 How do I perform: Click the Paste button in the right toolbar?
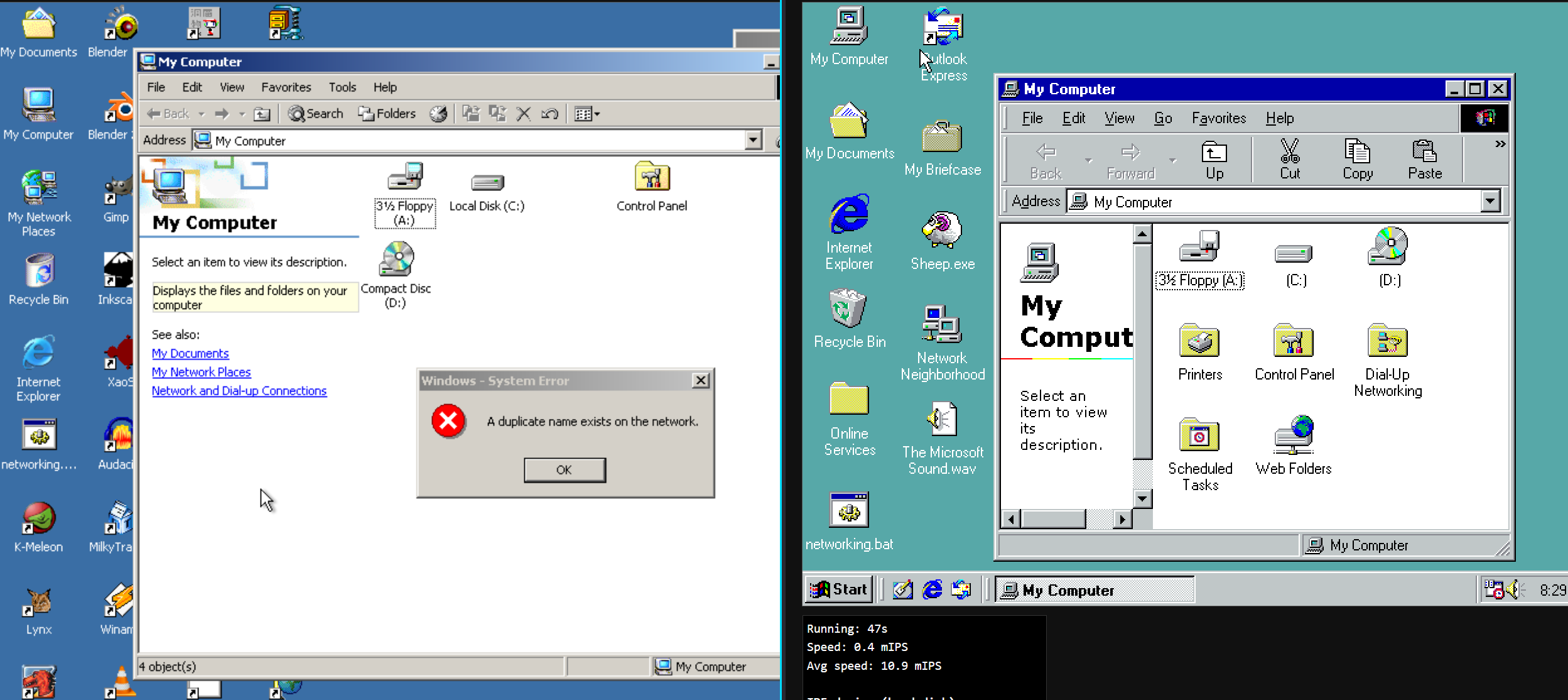[x=1425, y=160]
